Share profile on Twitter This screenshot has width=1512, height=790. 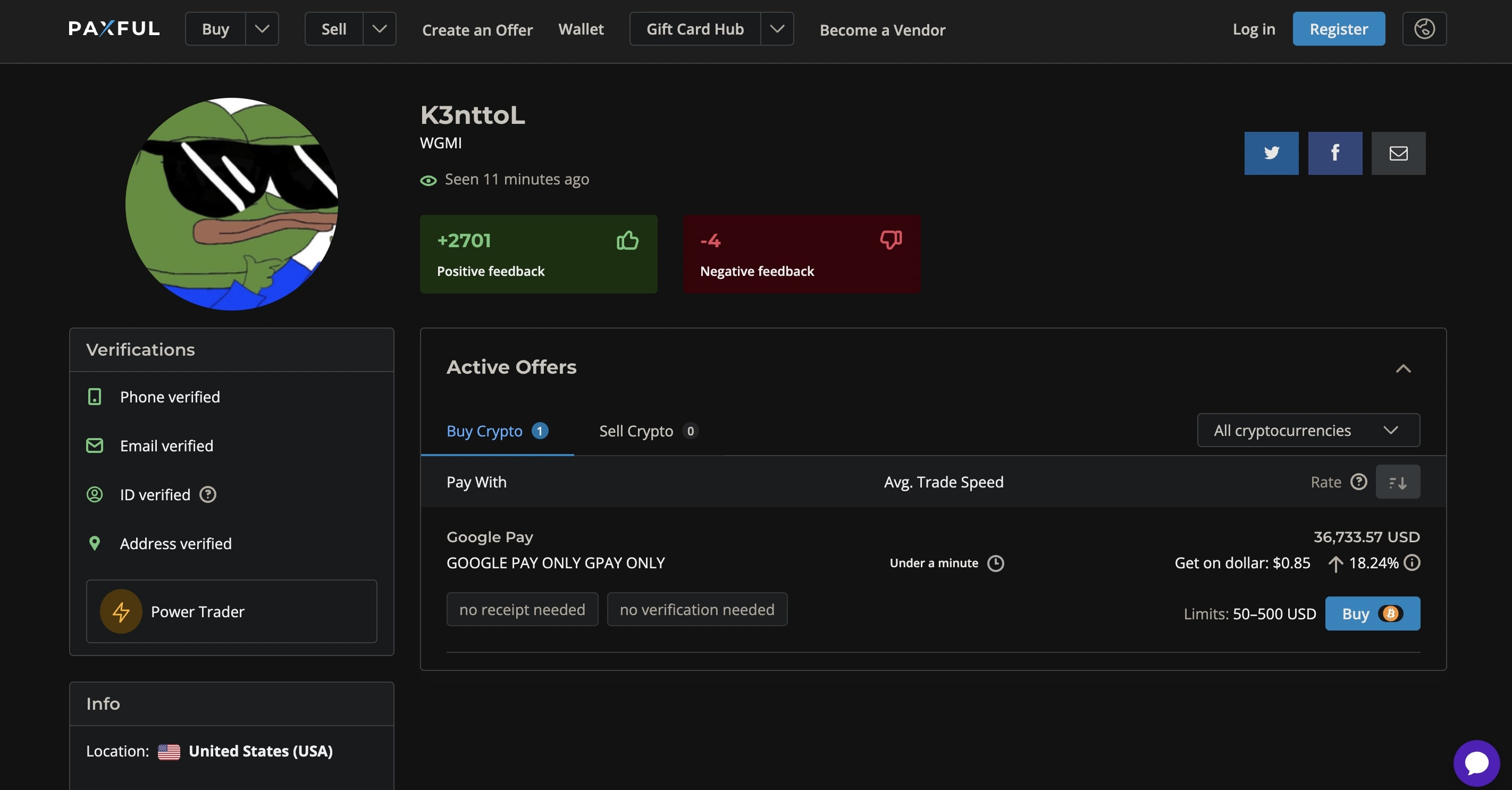coord(1271,153)
